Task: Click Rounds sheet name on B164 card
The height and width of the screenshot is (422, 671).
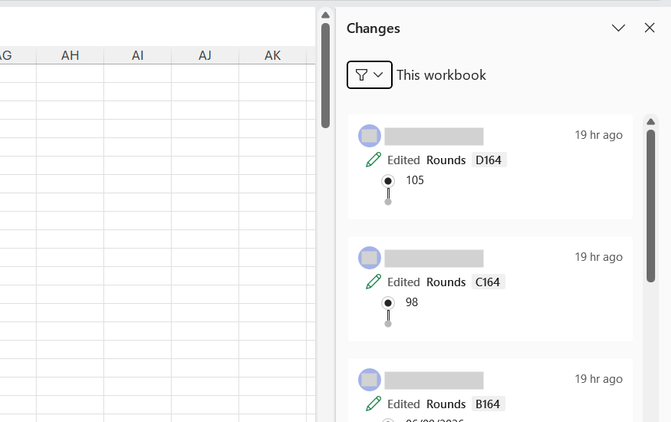Action: 446,404
